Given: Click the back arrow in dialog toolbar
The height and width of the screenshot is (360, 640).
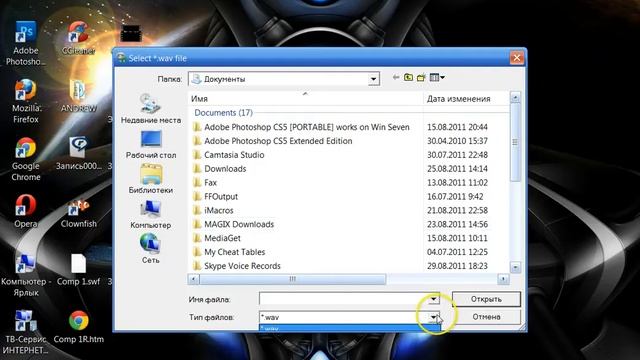Looking at the screenshot, I should (396, 77).
